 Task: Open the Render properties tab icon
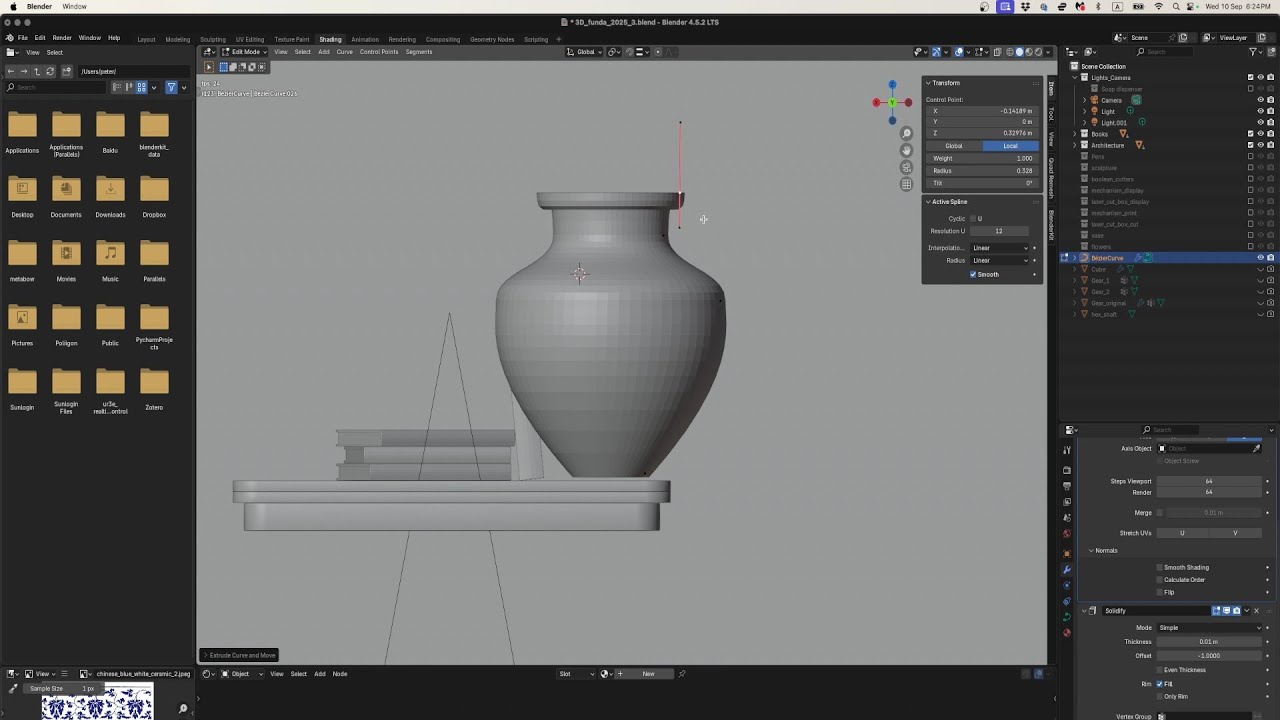tap(1067, 470)
